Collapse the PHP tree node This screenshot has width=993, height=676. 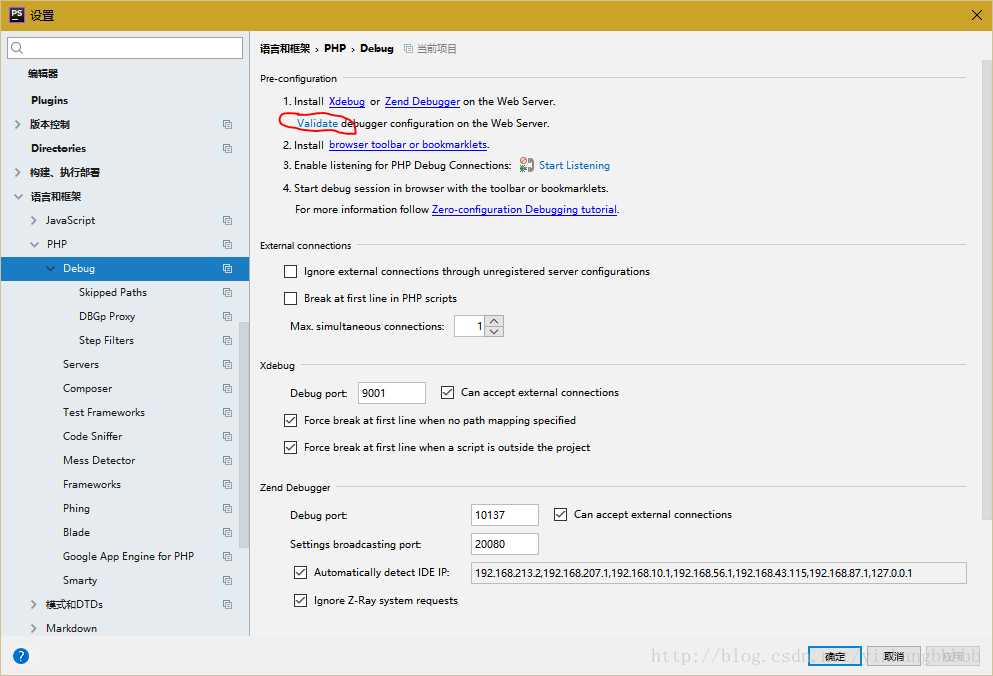point(34,245)
